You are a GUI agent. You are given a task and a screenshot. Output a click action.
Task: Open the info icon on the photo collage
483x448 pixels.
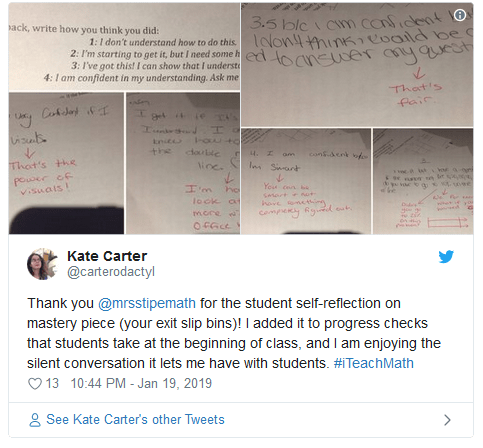tap(460, 15)
